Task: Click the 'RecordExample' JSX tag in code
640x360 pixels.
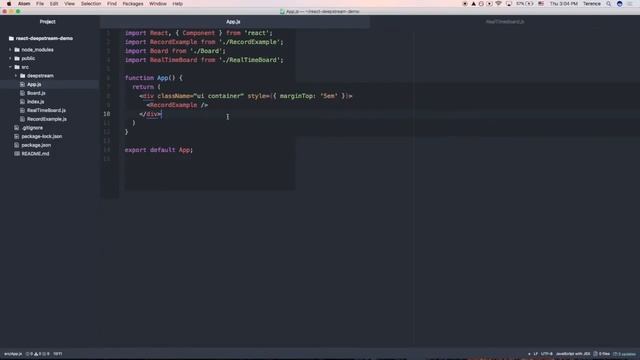Action: pyautogui.click(x=173, y=105)
